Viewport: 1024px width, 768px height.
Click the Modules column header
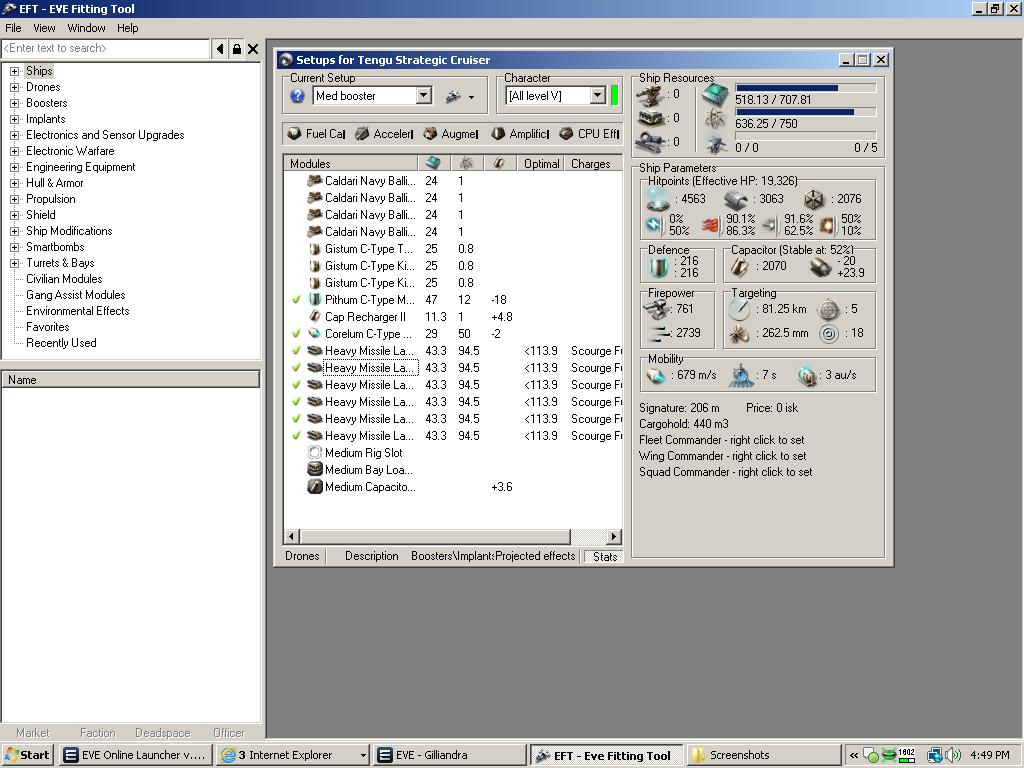coord(351,163)
